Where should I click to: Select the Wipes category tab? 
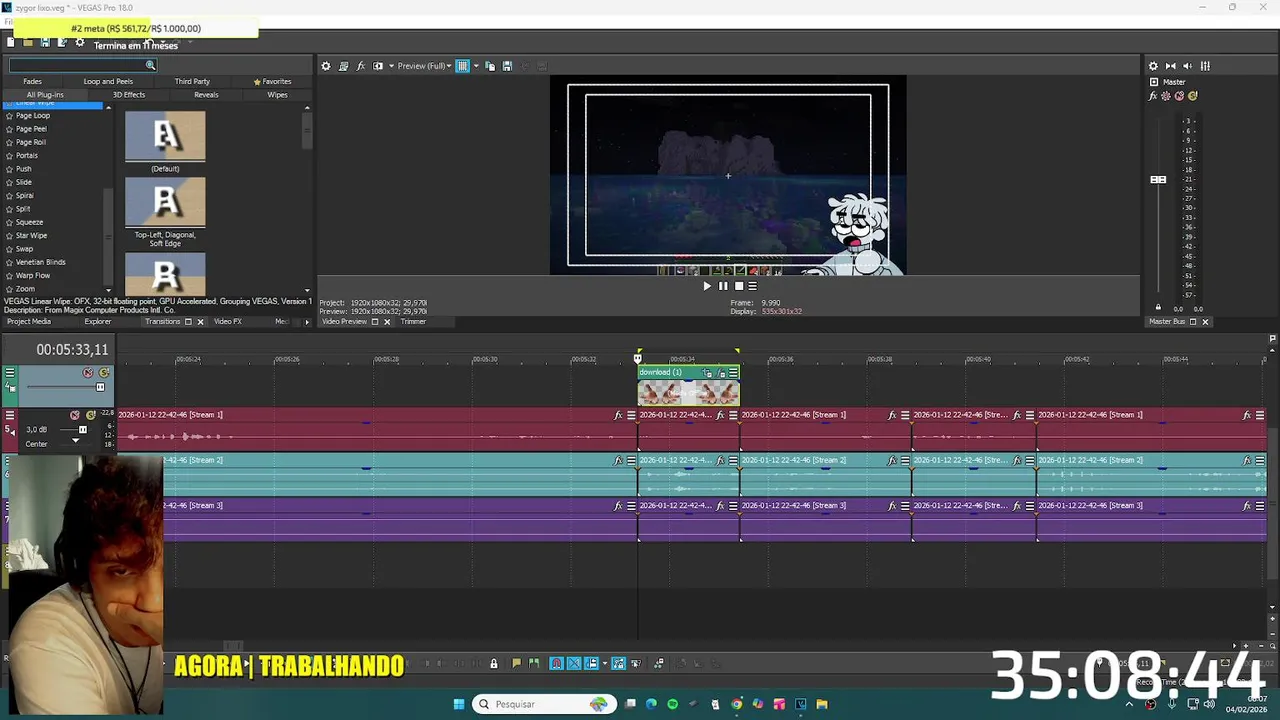tap(277, 95)
